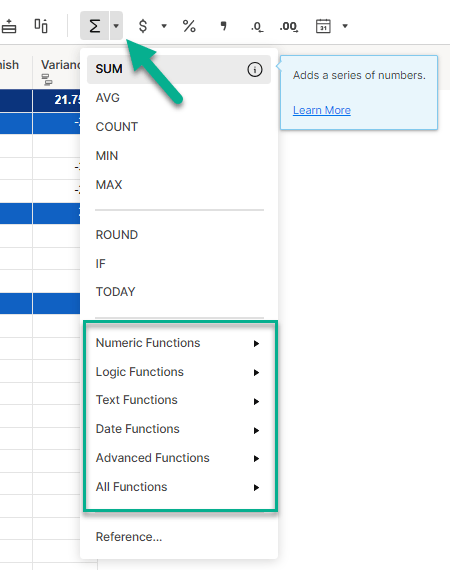Click the info icon beside SUM
450x570 pixels.
pyautogui.click(x=254, y=69)
